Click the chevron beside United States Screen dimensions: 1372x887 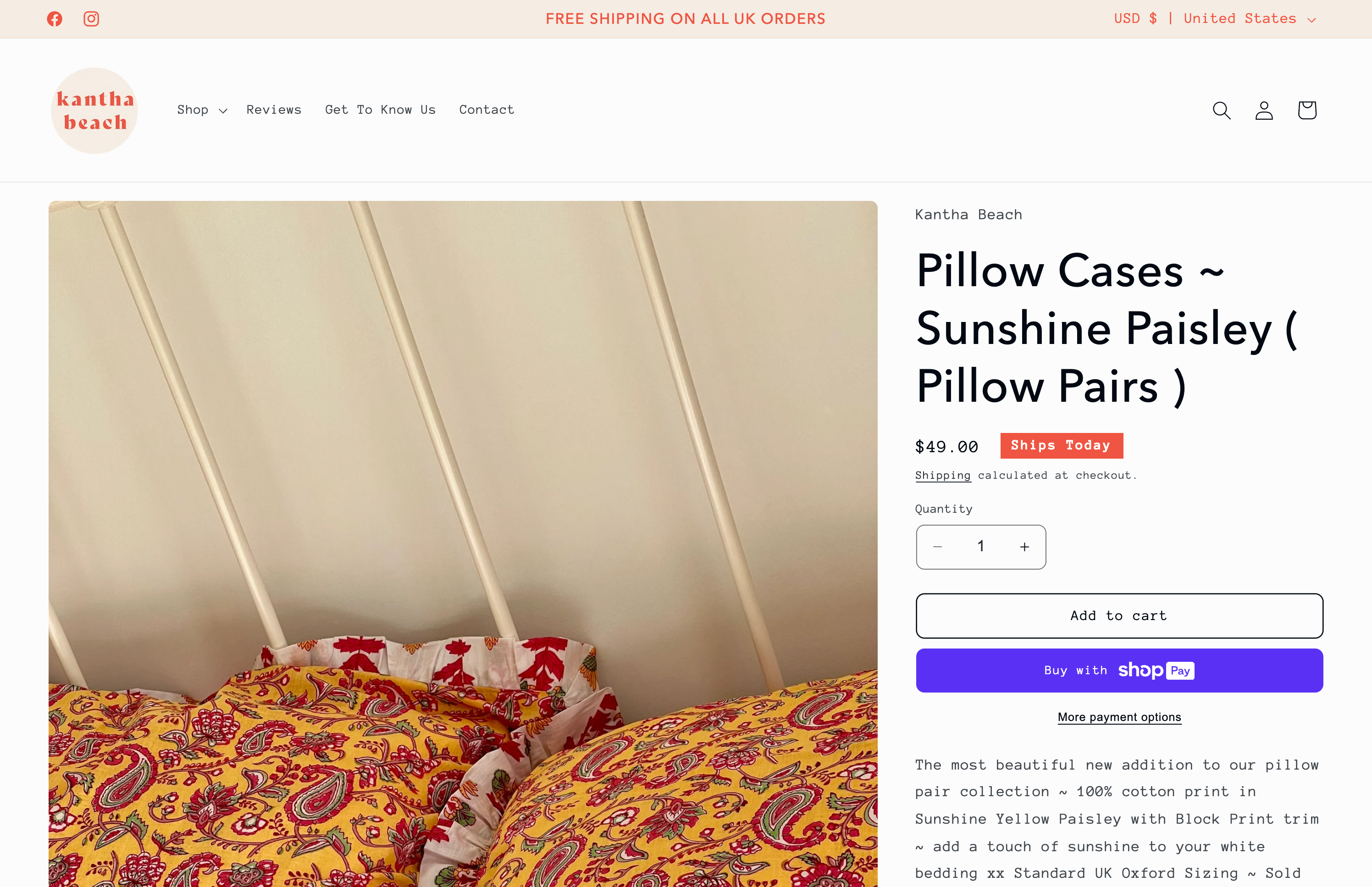[x=1311, y=20]
